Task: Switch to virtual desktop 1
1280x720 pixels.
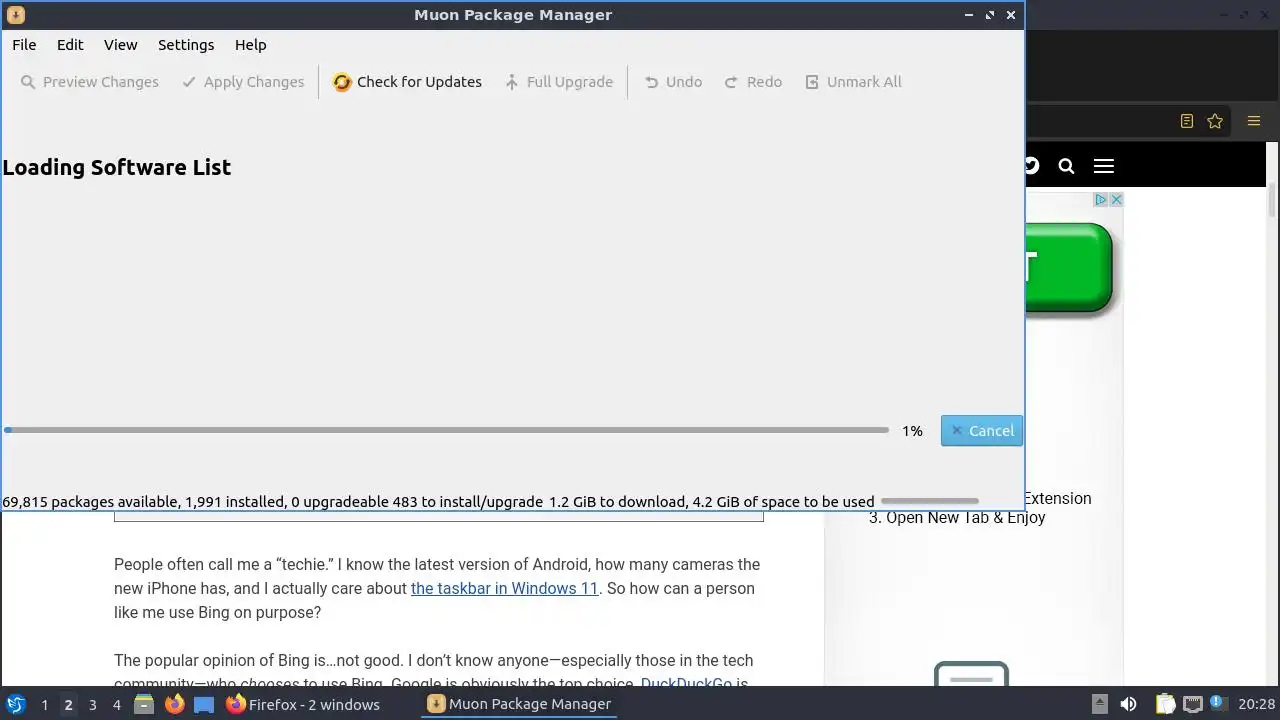Action: pos(44,704)
